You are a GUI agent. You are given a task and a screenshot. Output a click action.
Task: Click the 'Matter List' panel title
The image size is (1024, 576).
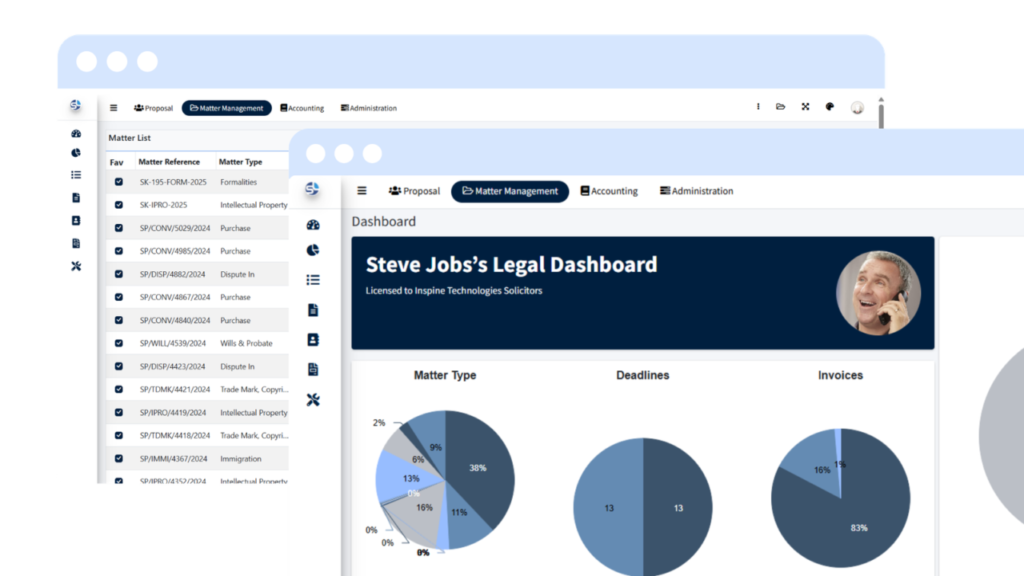[129, 138]
